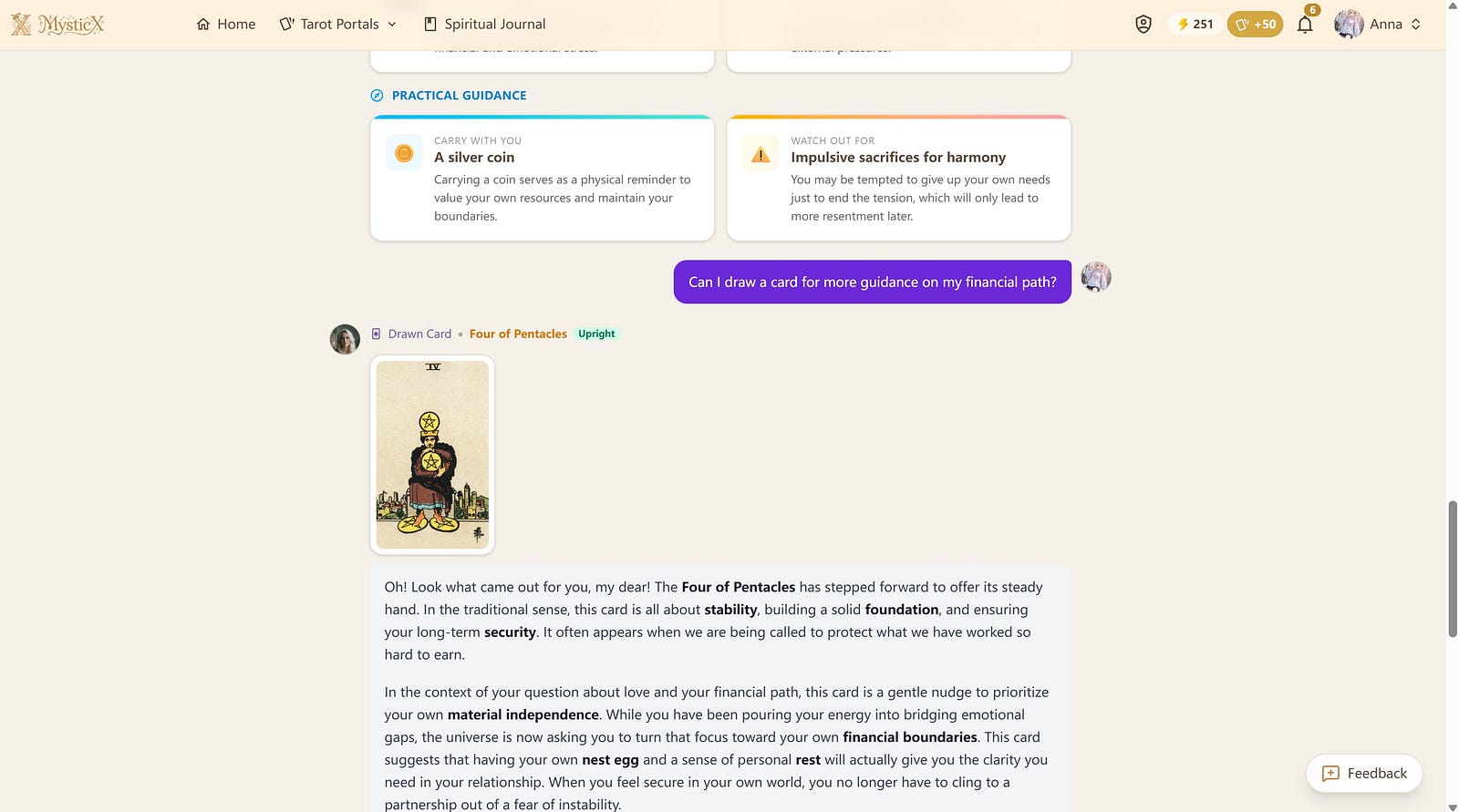Click the Practical Guidance compass icon
This screenshot has width=1459, height=812.
click(377, 96)
